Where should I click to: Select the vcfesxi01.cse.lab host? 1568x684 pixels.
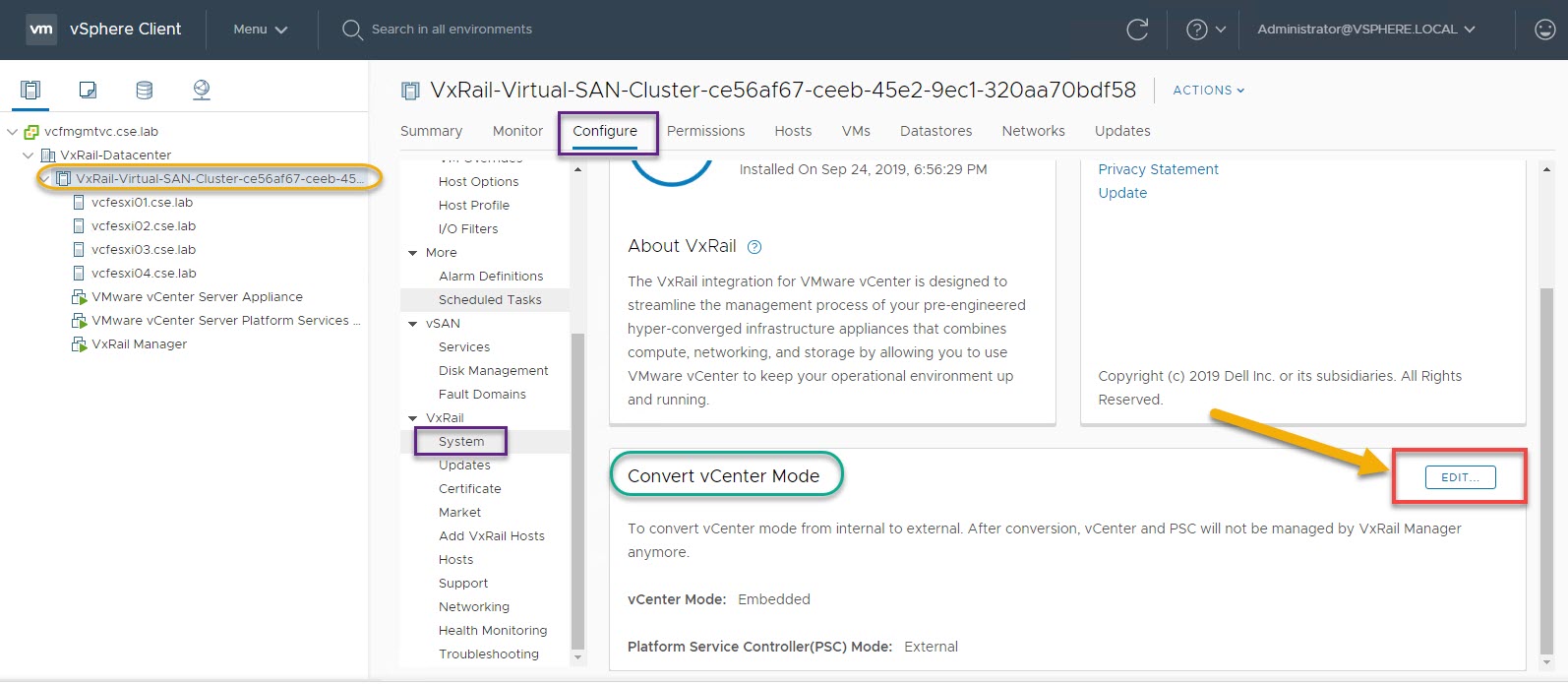tap(142, 203)
